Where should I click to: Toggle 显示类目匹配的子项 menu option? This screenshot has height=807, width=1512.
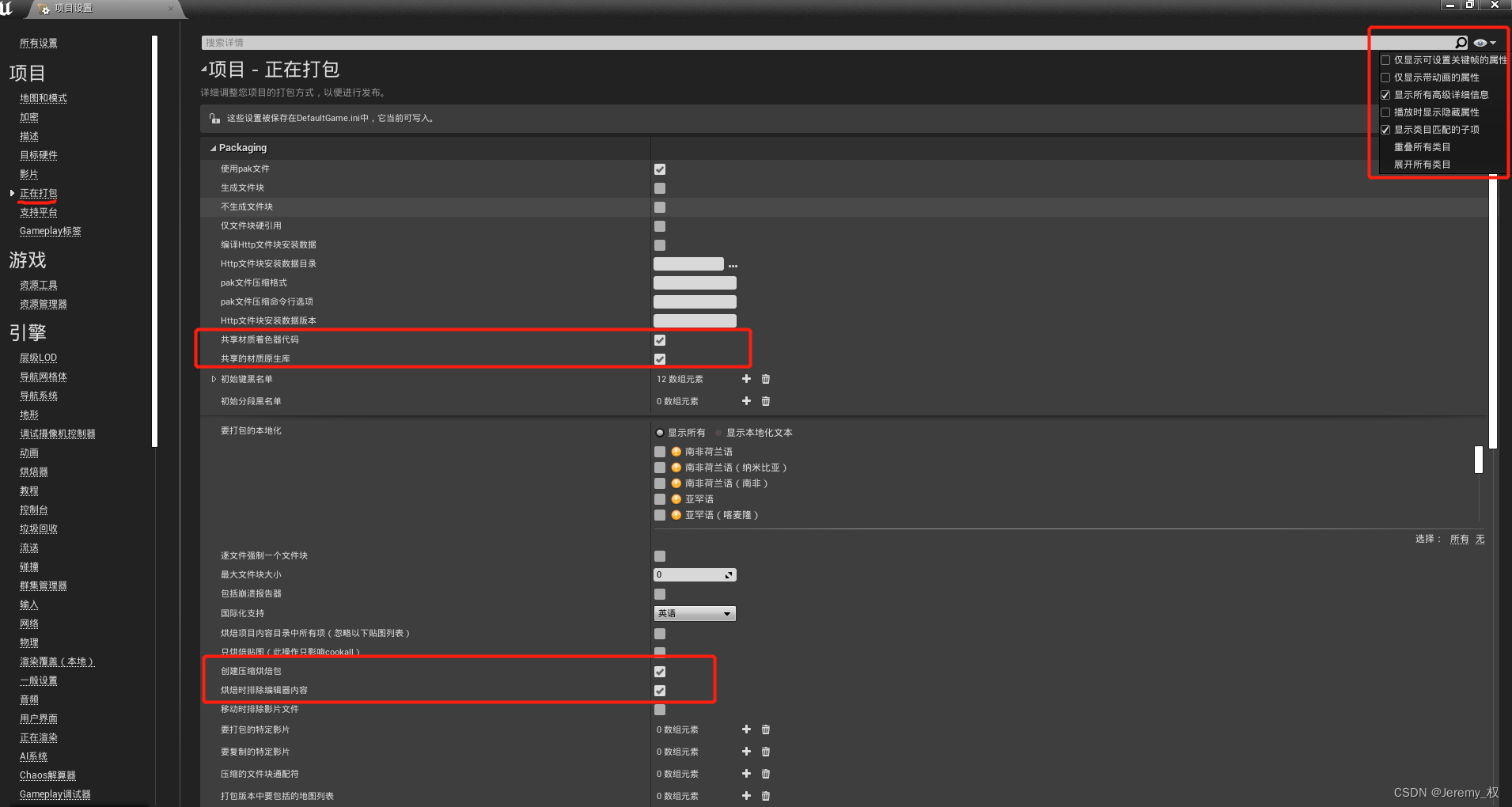coord(1385,130)
